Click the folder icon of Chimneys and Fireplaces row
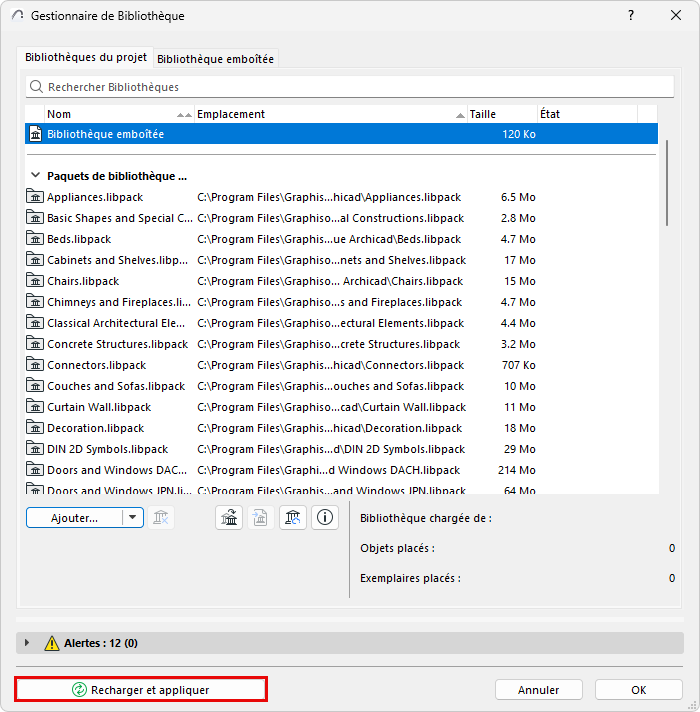 (35, 302)
